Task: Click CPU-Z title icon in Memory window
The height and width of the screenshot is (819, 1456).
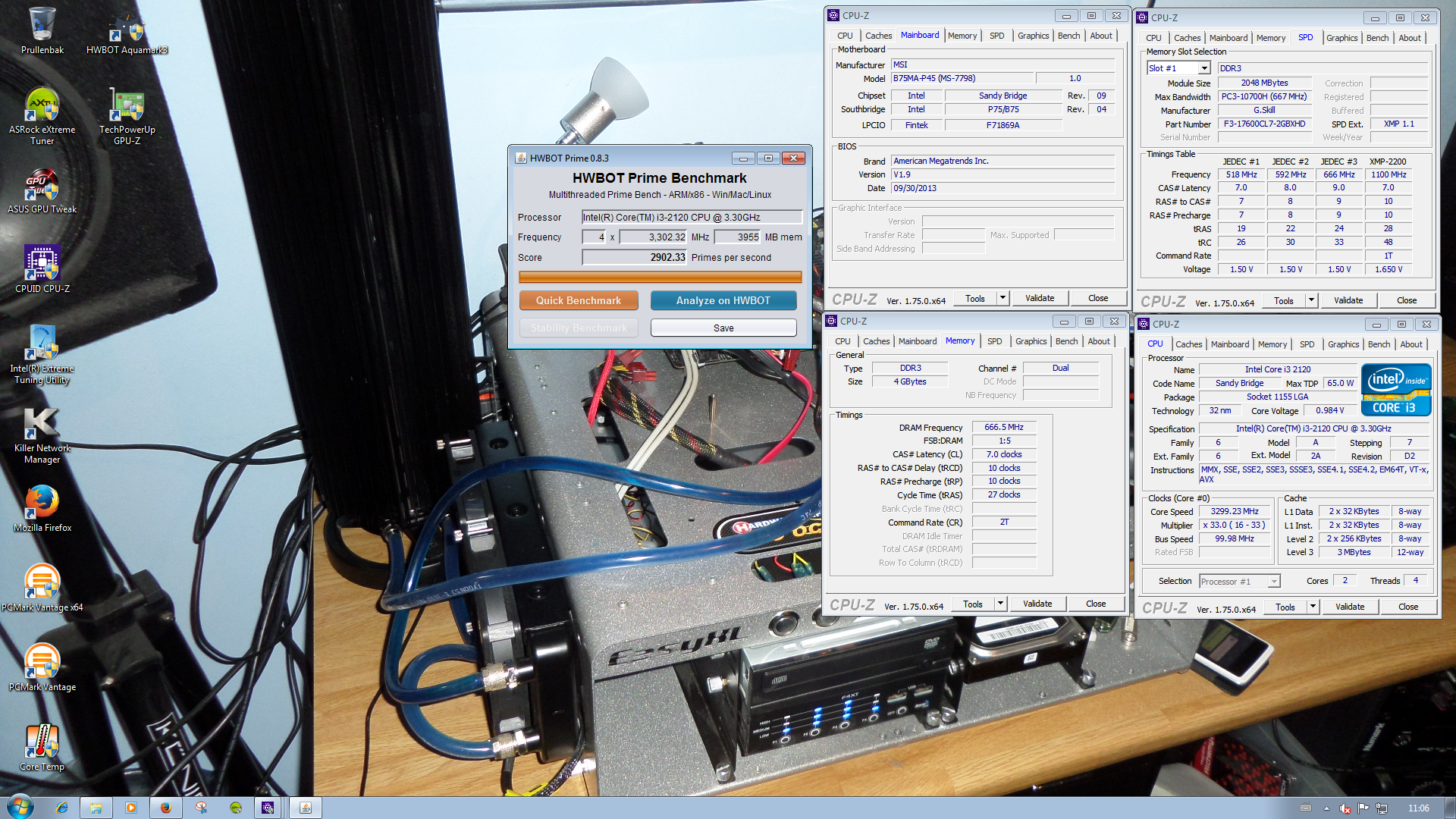Action: (832, 321)
